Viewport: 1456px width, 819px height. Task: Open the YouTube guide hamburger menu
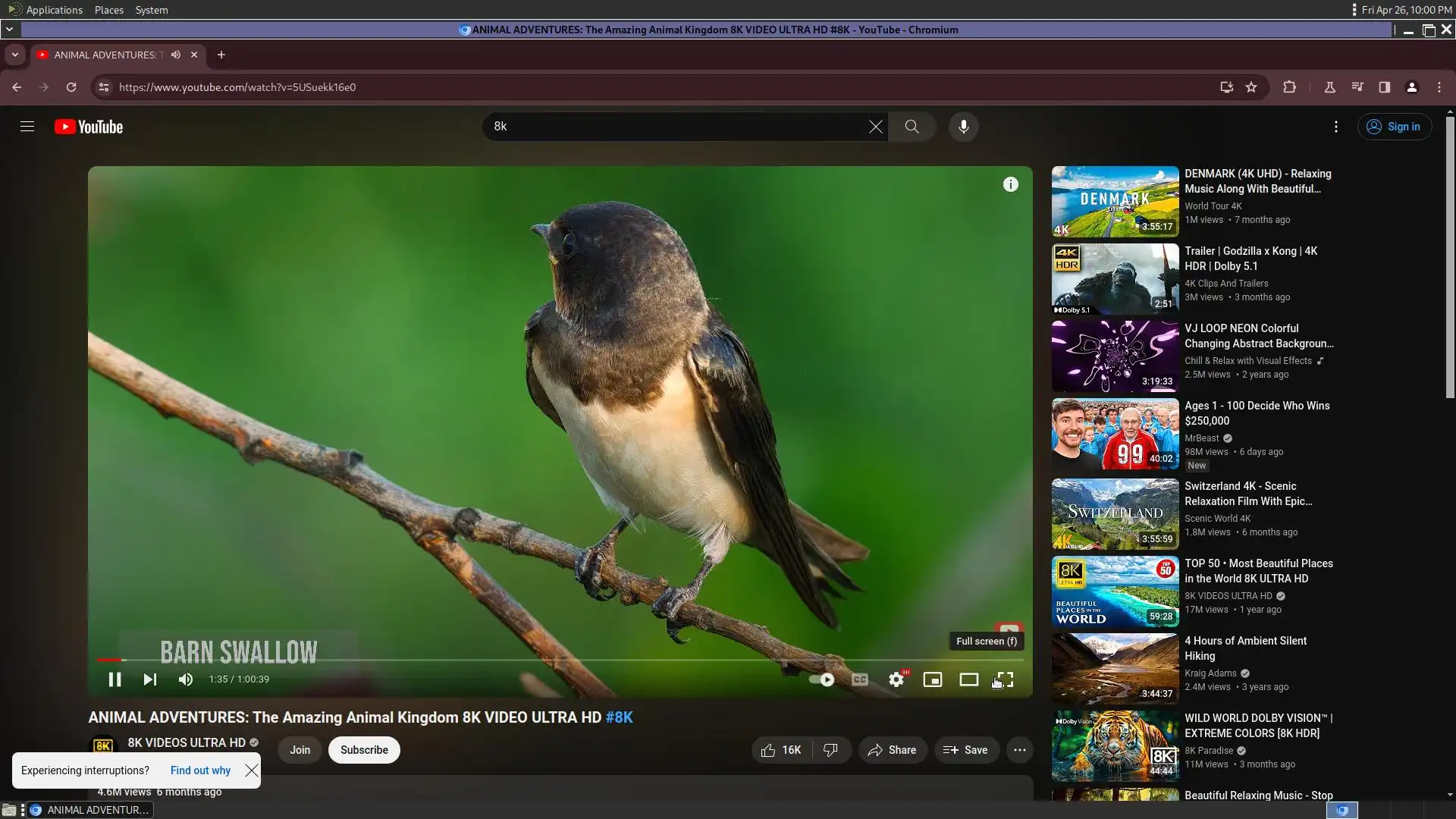[27, 127]
